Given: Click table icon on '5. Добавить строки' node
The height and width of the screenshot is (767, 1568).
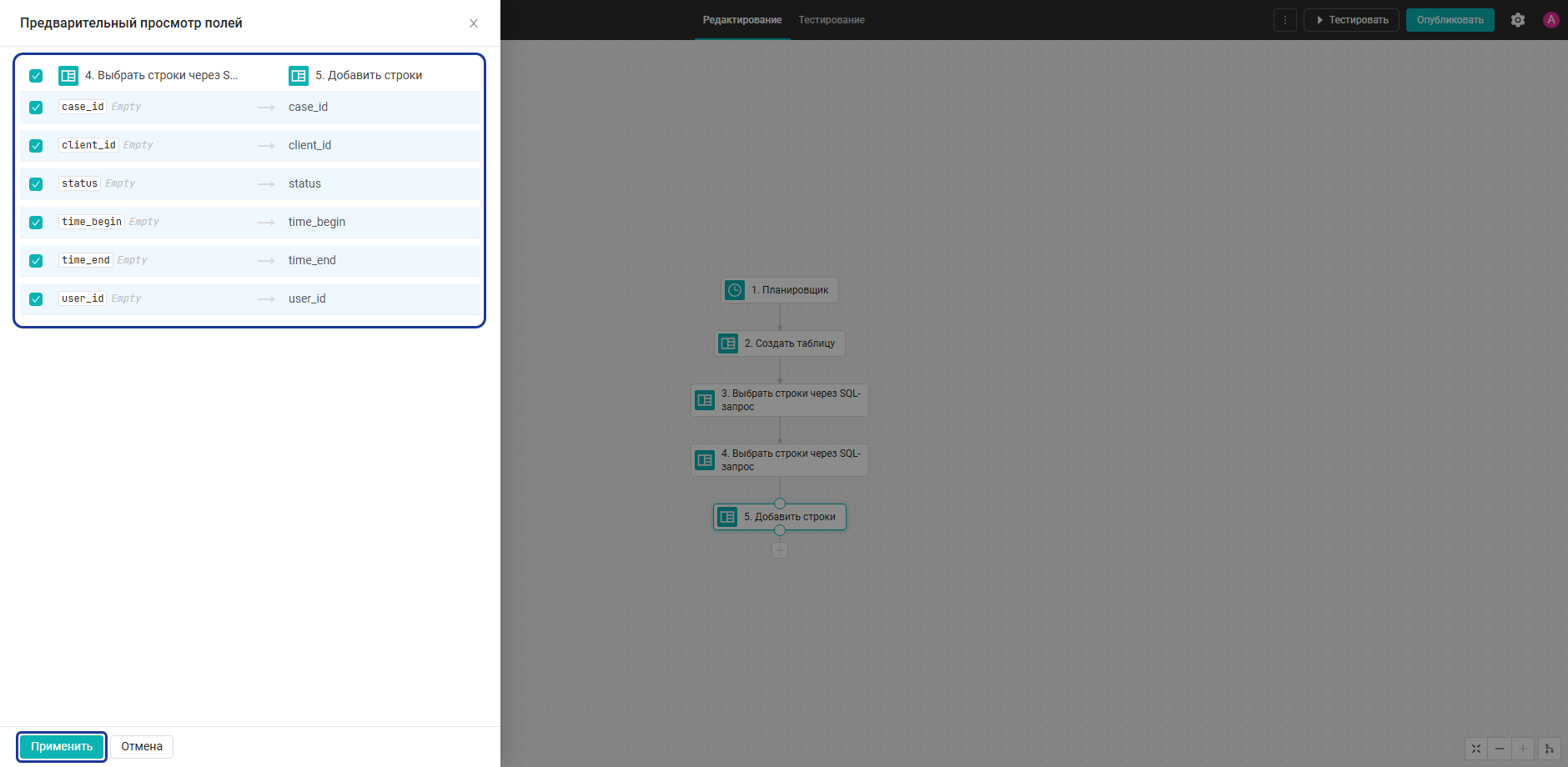Looking at the screenshot, I should pos(727,517).
